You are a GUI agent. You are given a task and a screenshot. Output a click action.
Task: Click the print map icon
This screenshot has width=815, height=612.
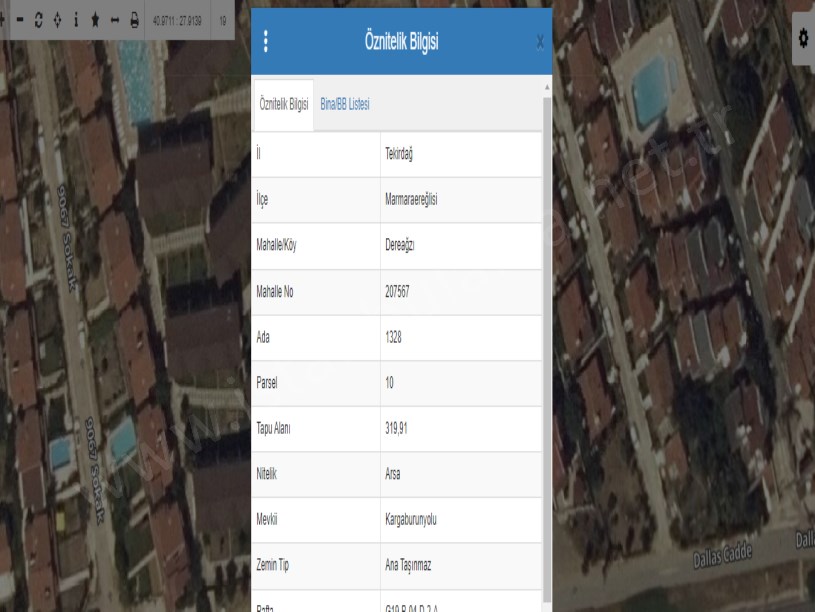(x=134, y=20)
